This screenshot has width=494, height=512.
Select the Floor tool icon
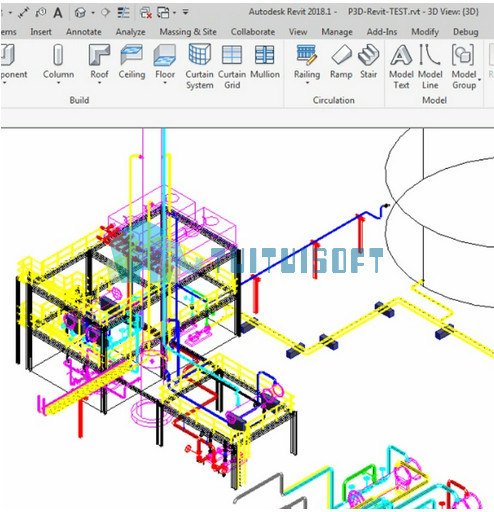pyautogui.click(x=165, y=55)
